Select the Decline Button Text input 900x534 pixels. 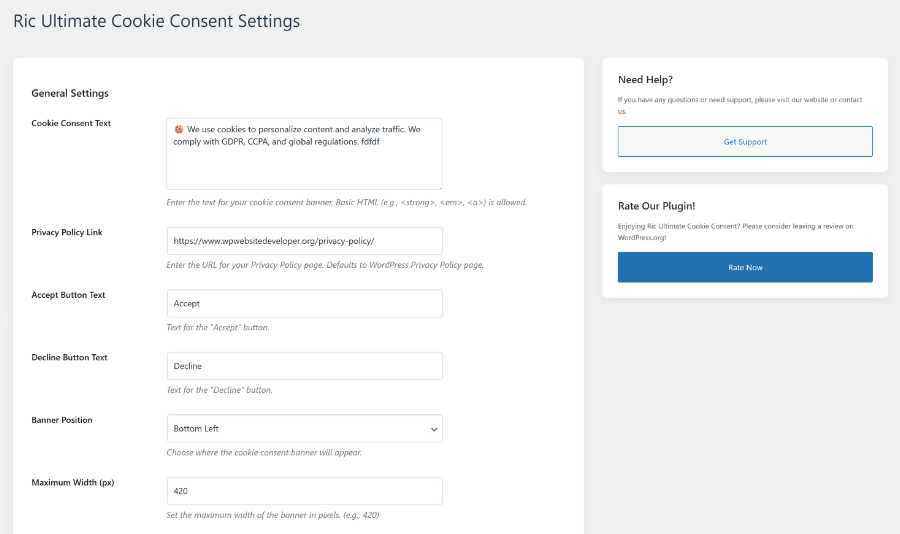pos(304,366)
